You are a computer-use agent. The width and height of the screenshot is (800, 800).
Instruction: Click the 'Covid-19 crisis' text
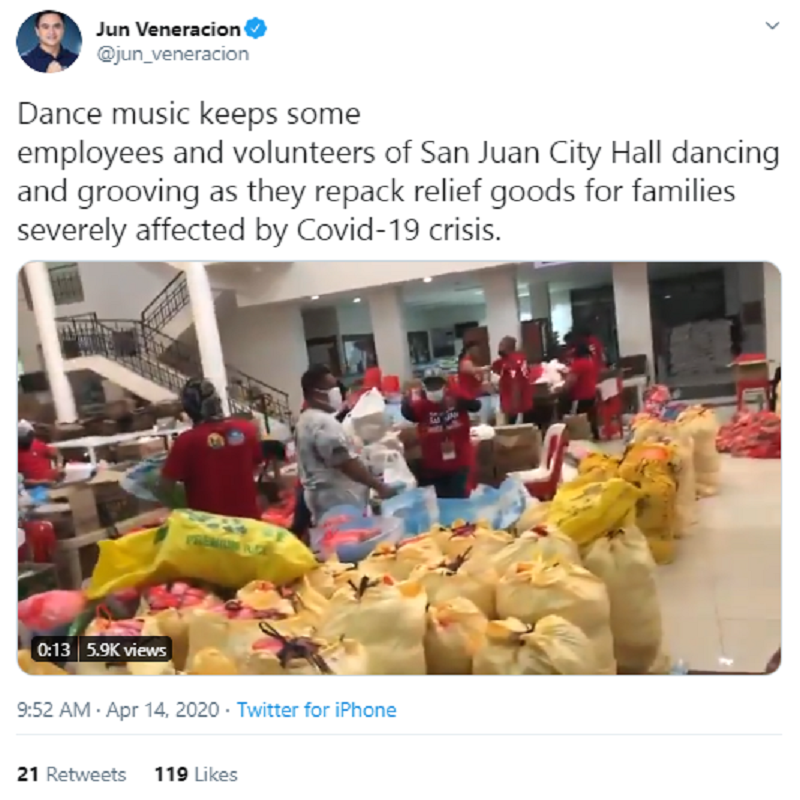coord(398,230)
